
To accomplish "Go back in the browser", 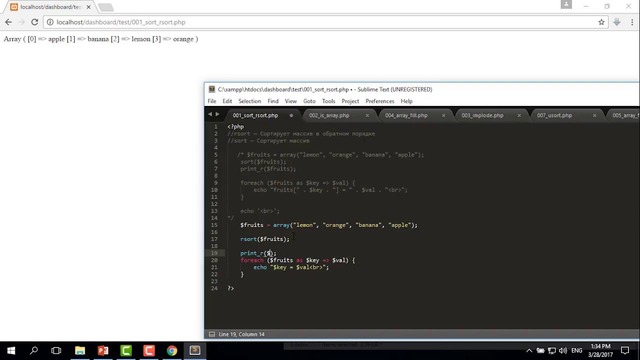I will point(9,22).
